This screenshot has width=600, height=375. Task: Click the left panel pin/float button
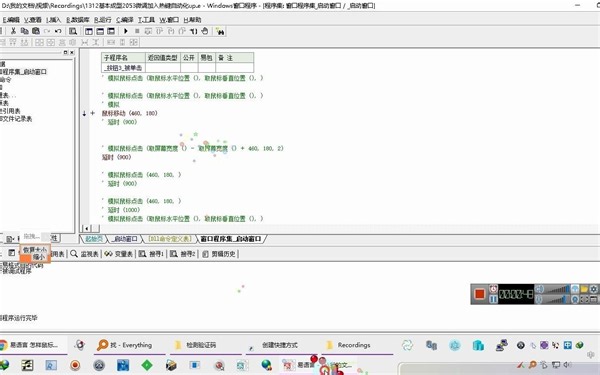tap(65, 52)
